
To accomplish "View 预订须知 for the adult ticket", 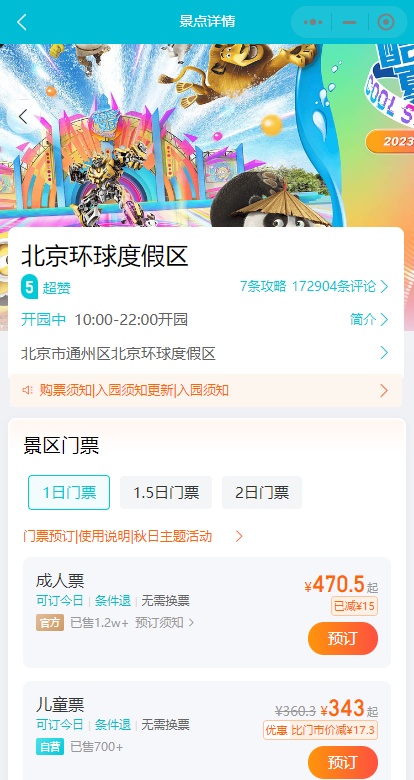I will click(164, 622).
